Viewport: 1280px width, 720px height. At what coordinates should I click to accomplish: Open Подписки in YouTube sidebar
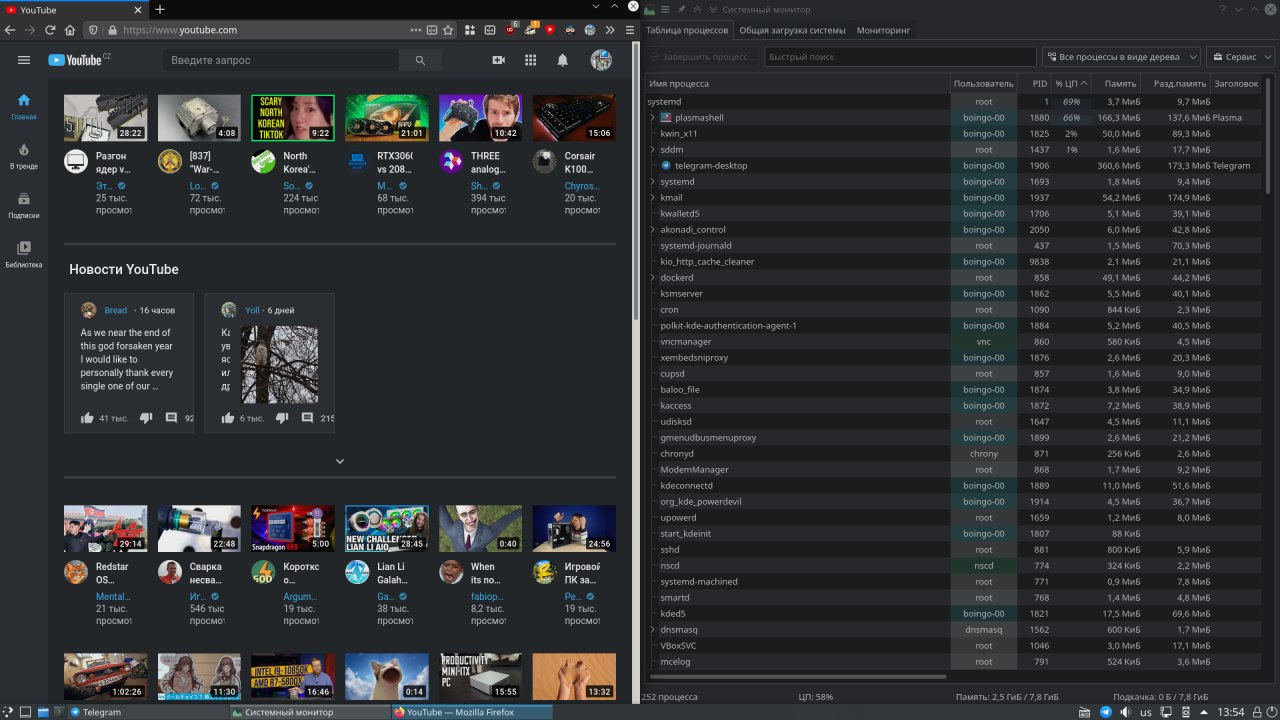24,206
